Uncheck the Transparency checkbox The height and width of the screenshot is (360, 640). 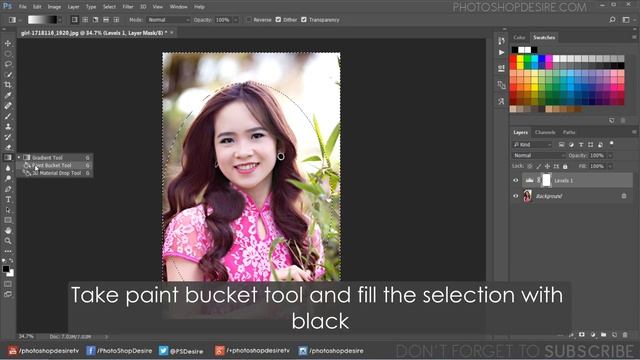coord(304,20)
